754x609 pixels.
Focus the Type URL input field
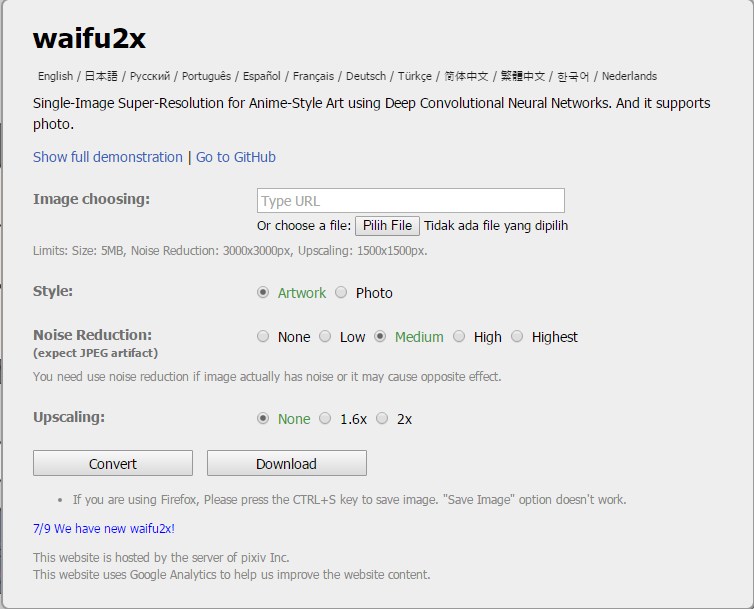pos(411,201)
